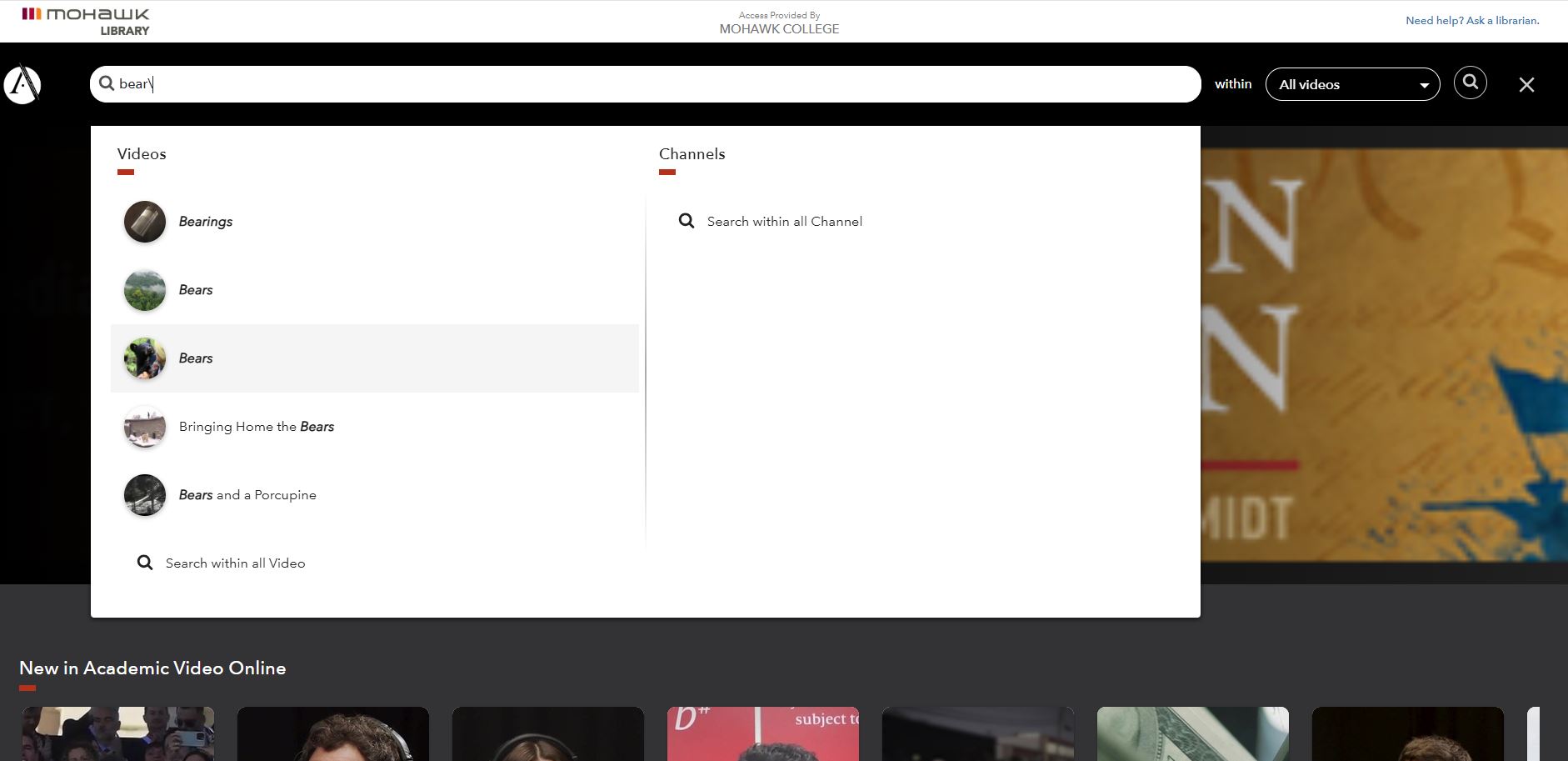Choose the Bringing Home the Bears suggestion
This screenshot has width=1568, height=761.
coord(256,427)
